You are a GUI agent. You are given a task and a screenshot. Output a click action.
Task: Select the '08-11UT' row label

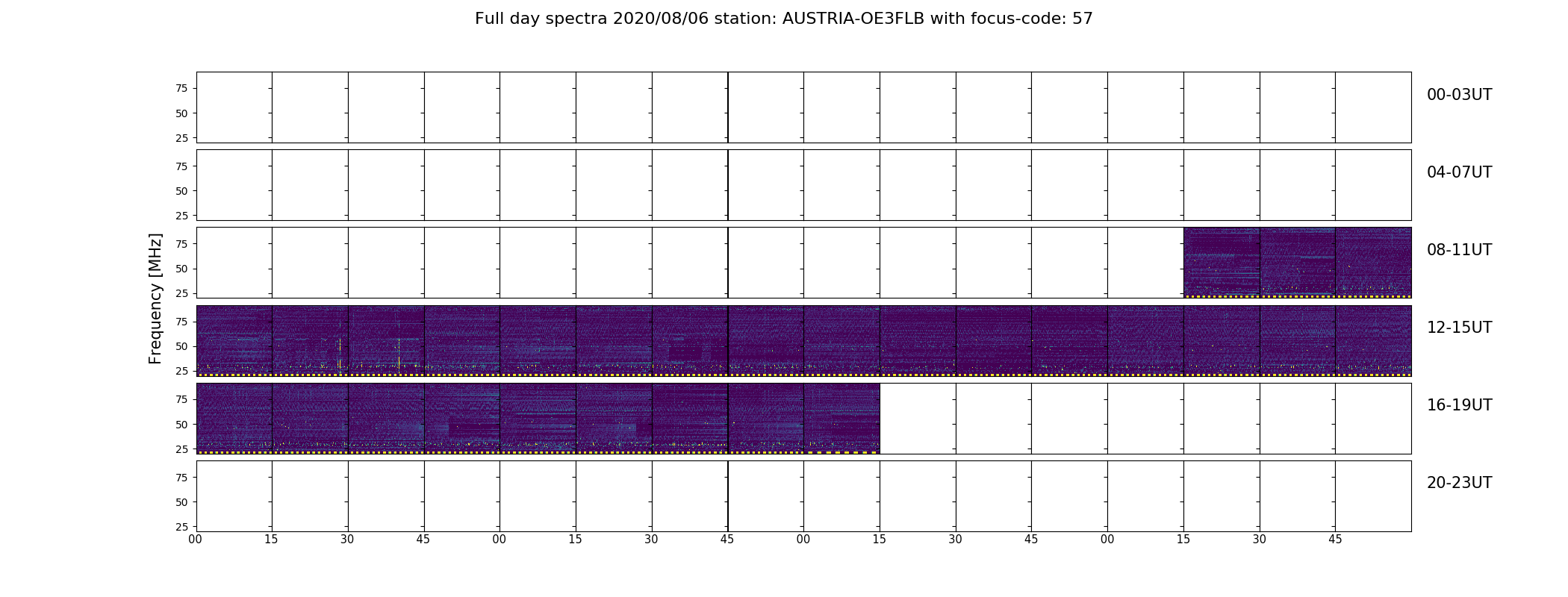(x=1459, y=250)
